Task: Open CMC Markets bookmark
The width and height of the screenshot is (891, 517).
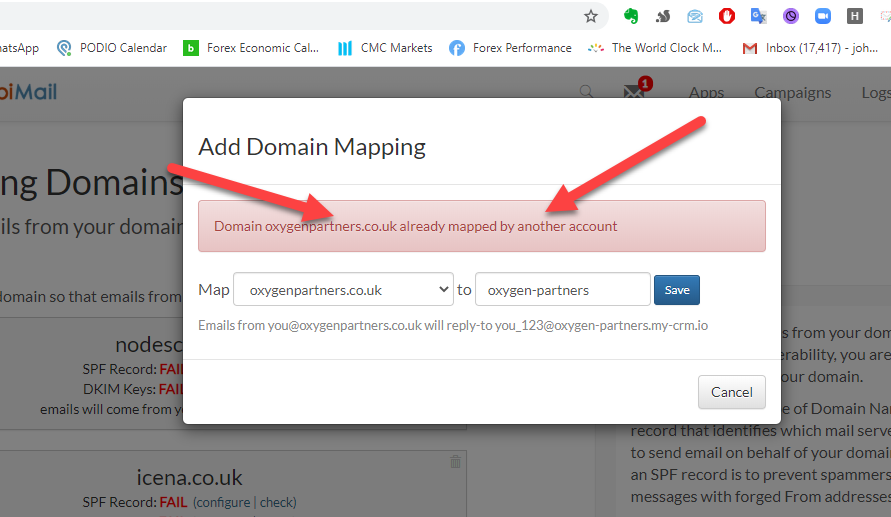Action: [x=385, y=48]
